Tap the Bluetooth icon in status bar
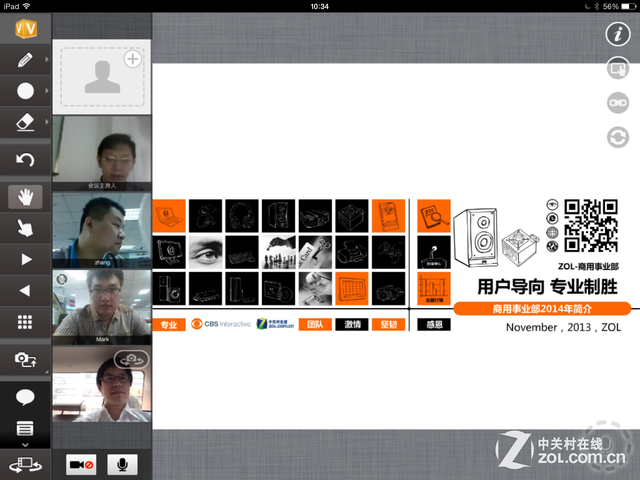 pos(596,6)
